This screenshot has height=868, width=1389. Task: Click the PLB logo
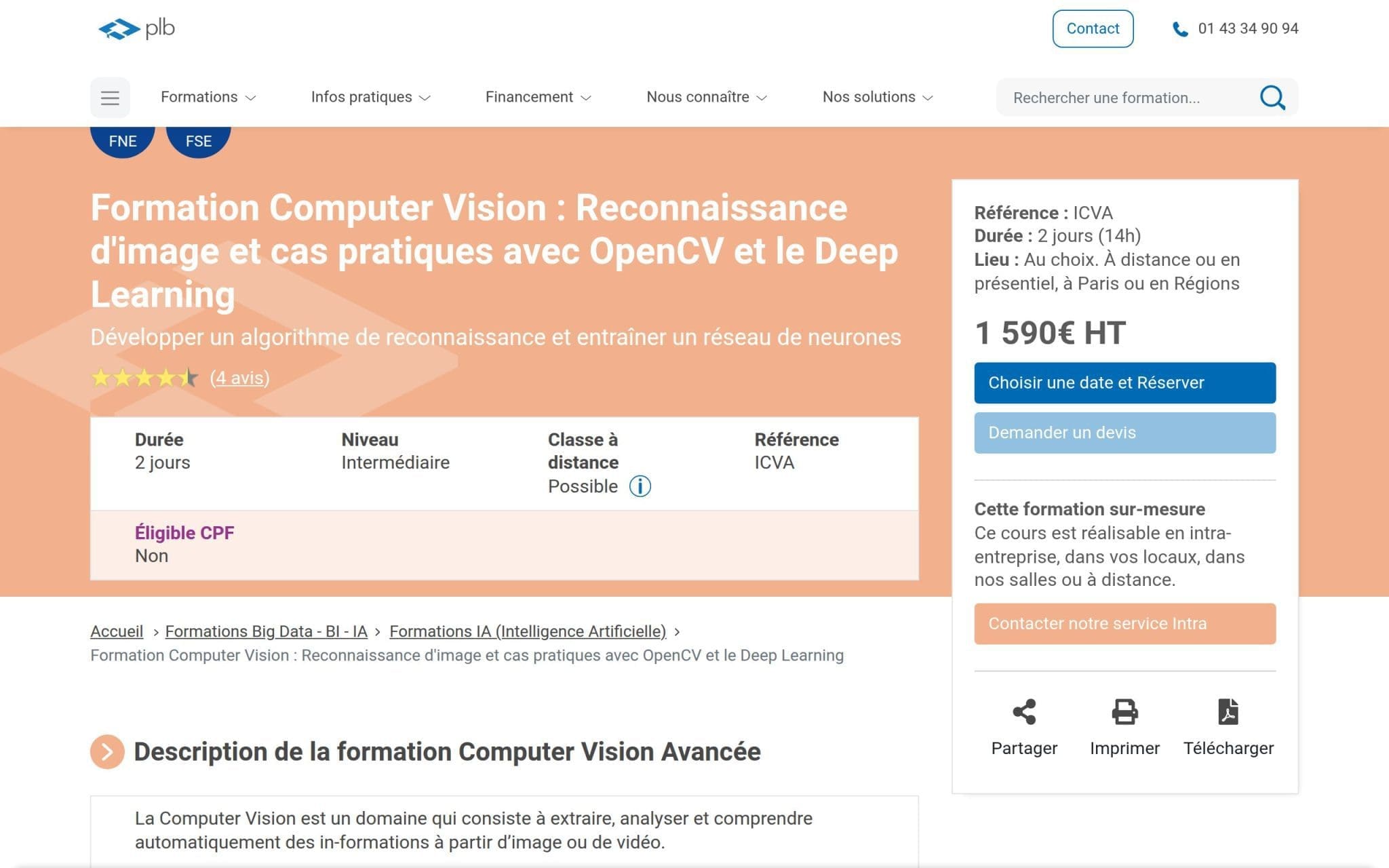coord(136,28)
